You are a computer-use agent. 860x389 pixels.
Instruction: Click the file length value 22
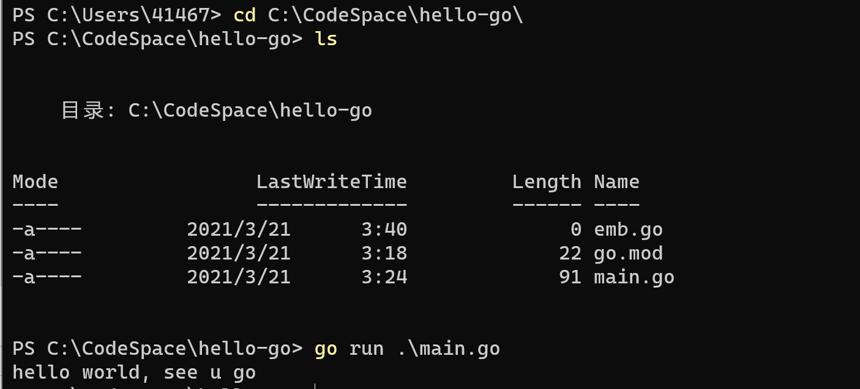[x=570, y=253]
